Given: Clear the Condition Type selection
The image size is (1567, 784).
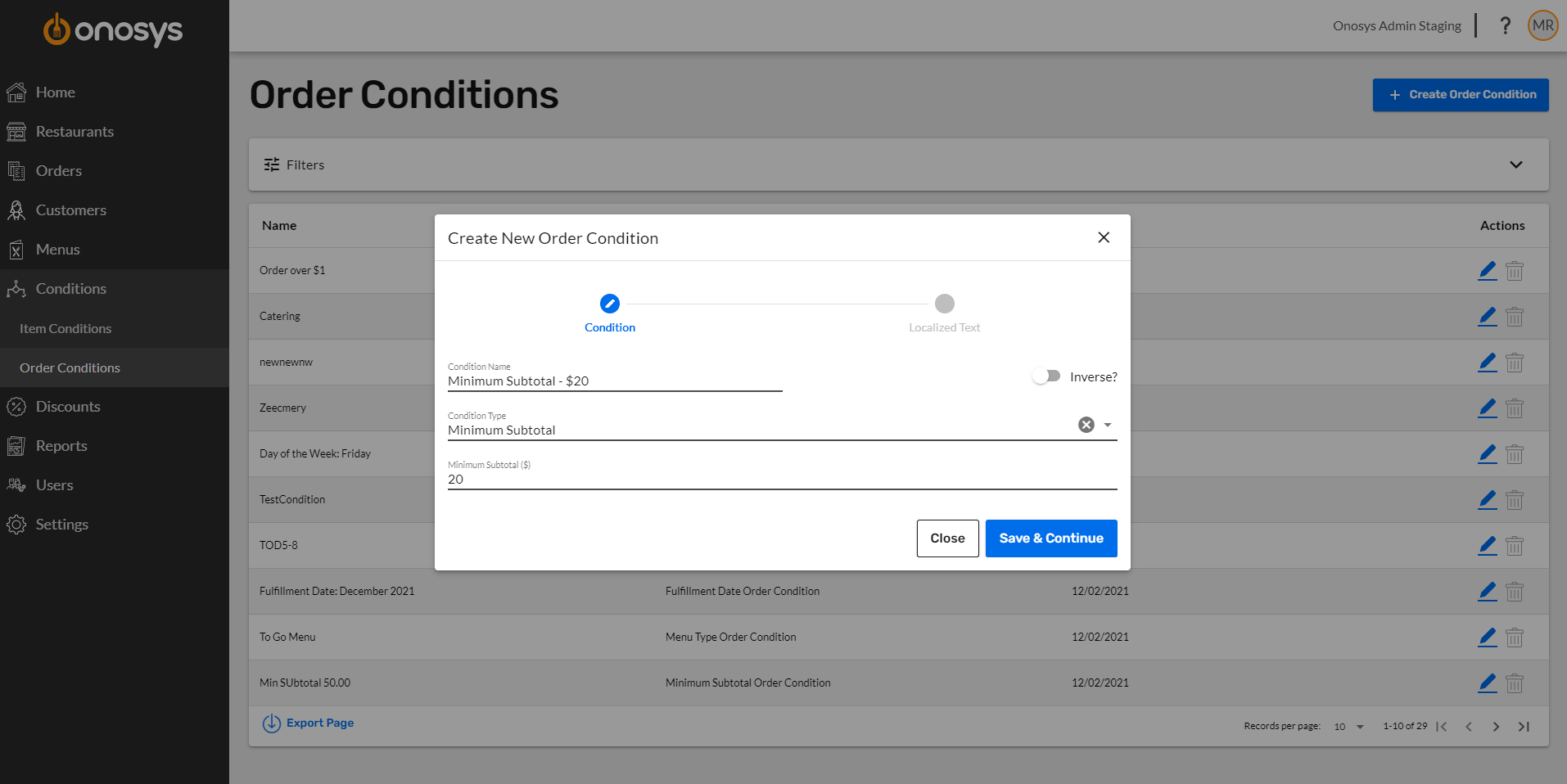Looking at the screenshot, I should click(x=1086, y=425).
